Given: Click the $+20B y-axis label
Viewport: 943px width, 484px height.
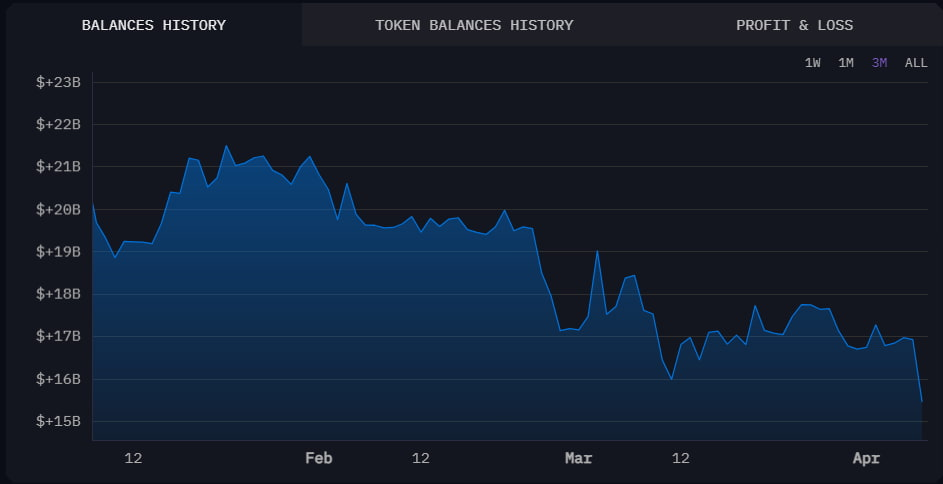Looking at the screenshot, I should point(58,209).
